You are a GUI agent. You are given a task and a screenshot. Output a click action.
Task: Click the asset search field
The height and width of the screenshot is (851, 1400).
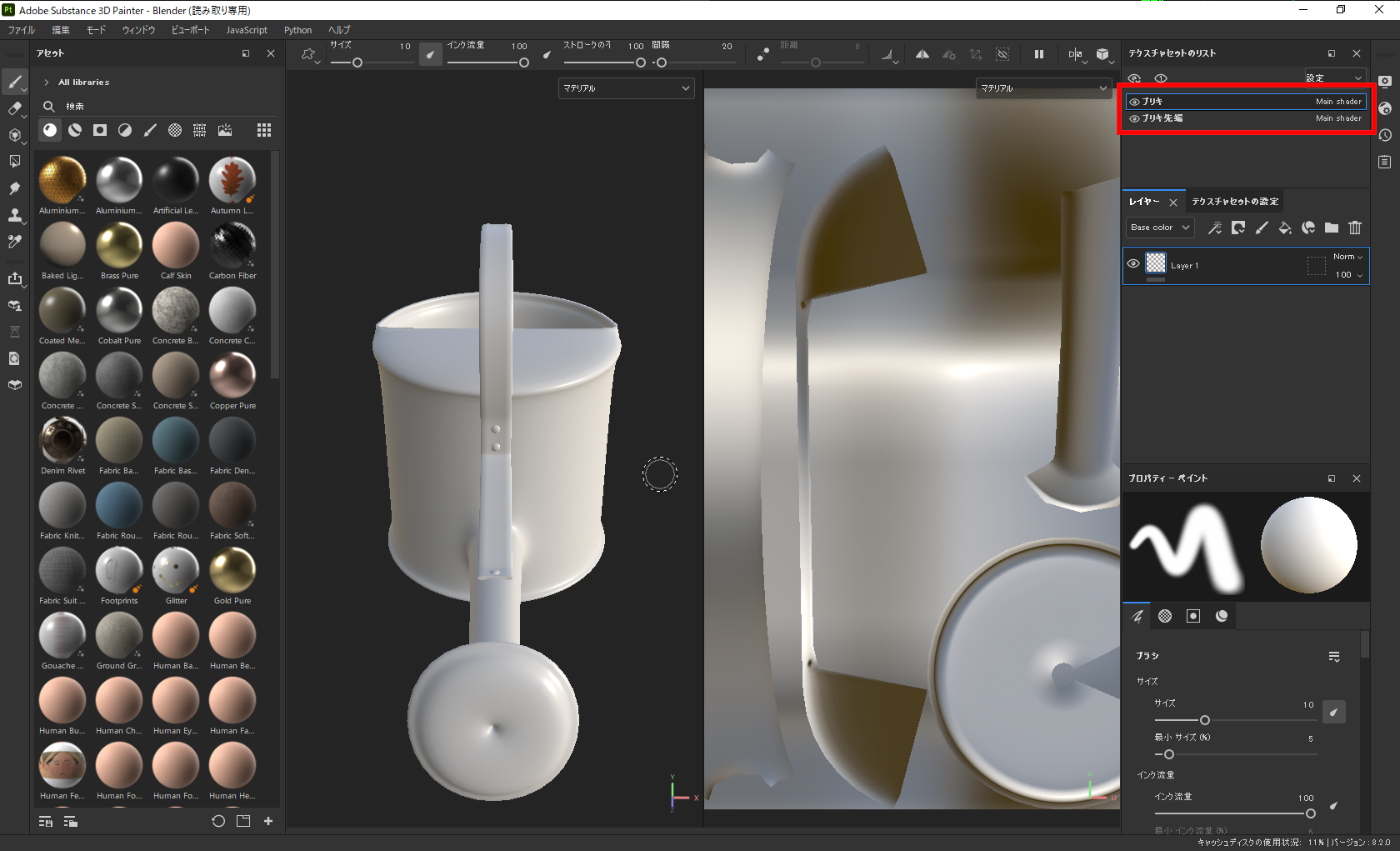158,107
